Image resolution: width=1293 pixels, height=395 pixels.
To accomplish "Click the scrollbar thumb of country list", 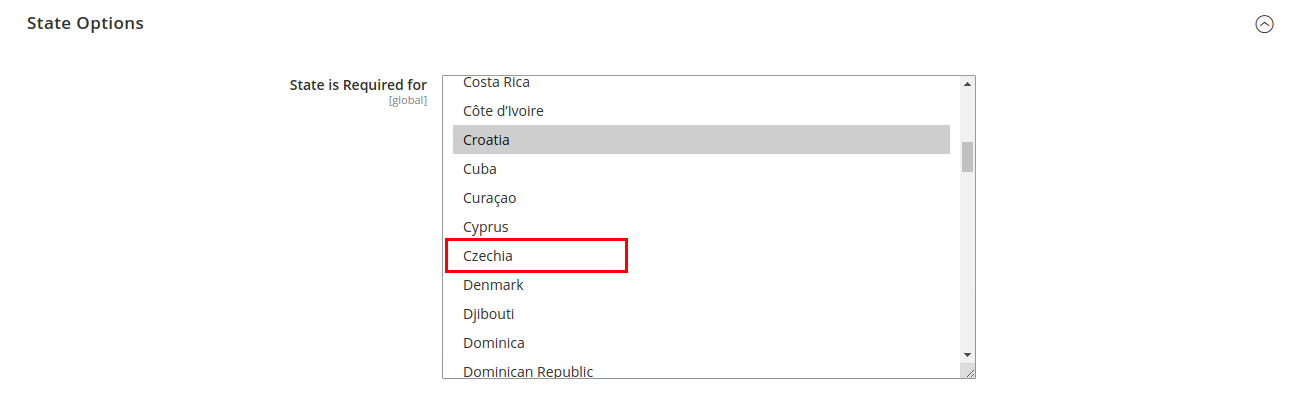I will point(967,157).
